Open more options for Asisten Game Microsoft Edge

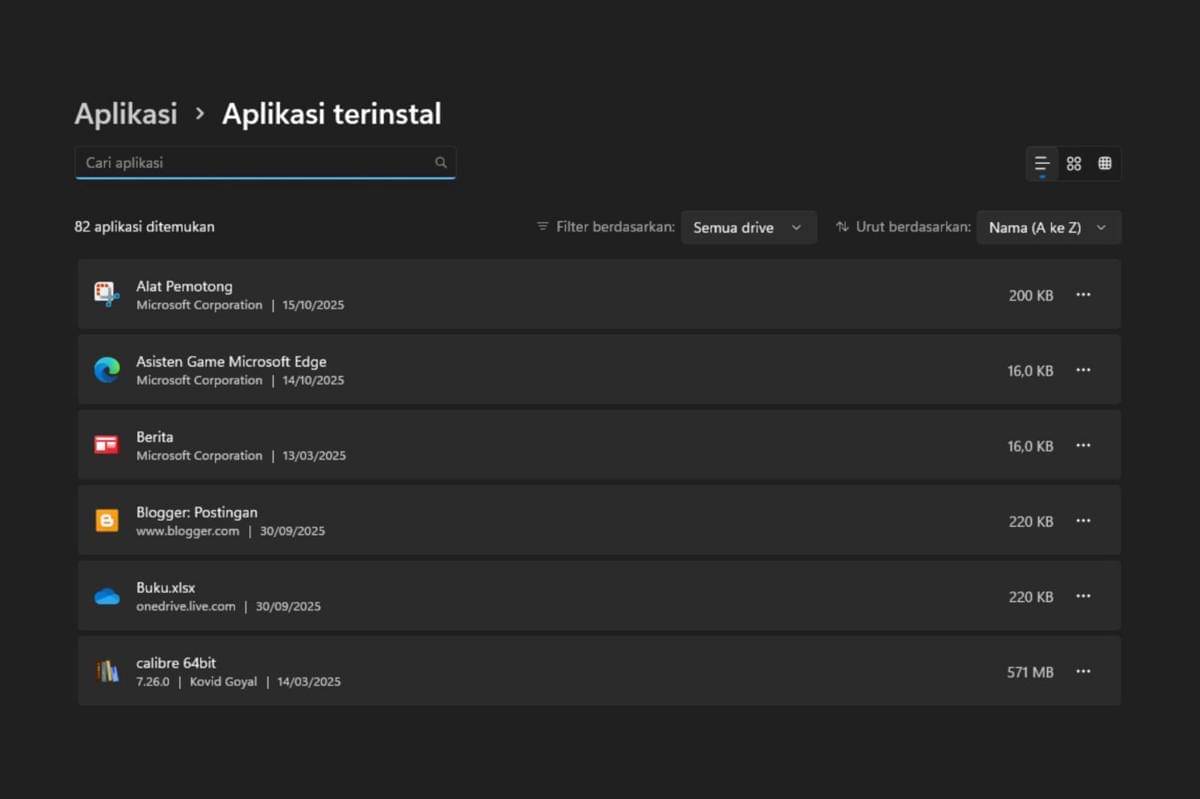click(x=1083, y=370)
